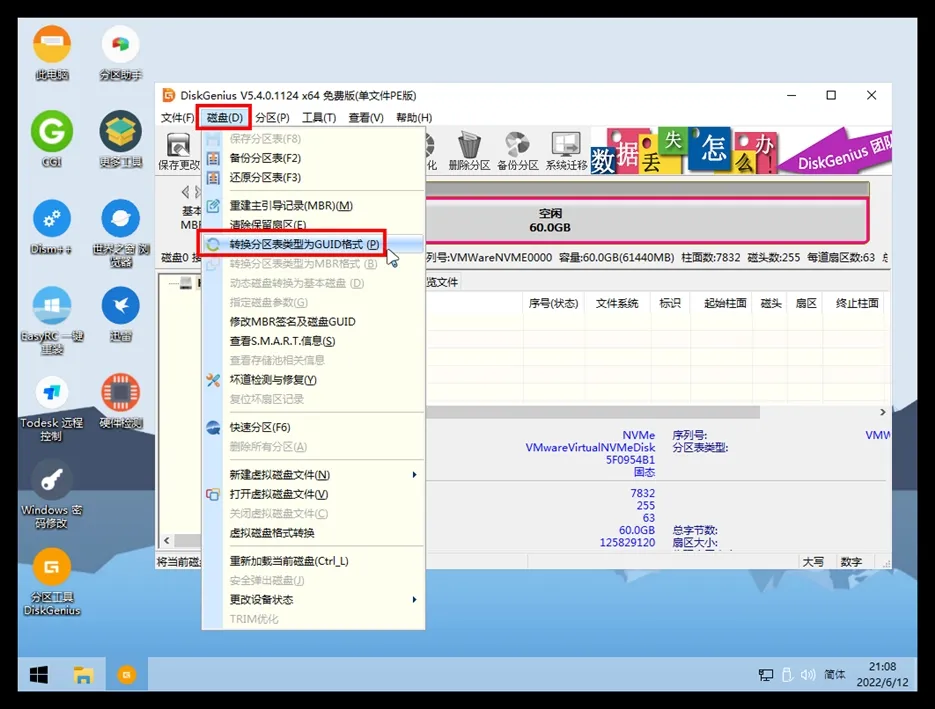The height and width of the screenshot is (709, 935).
Task: Open the 分区(P) menu
Action: click(271, 118)
